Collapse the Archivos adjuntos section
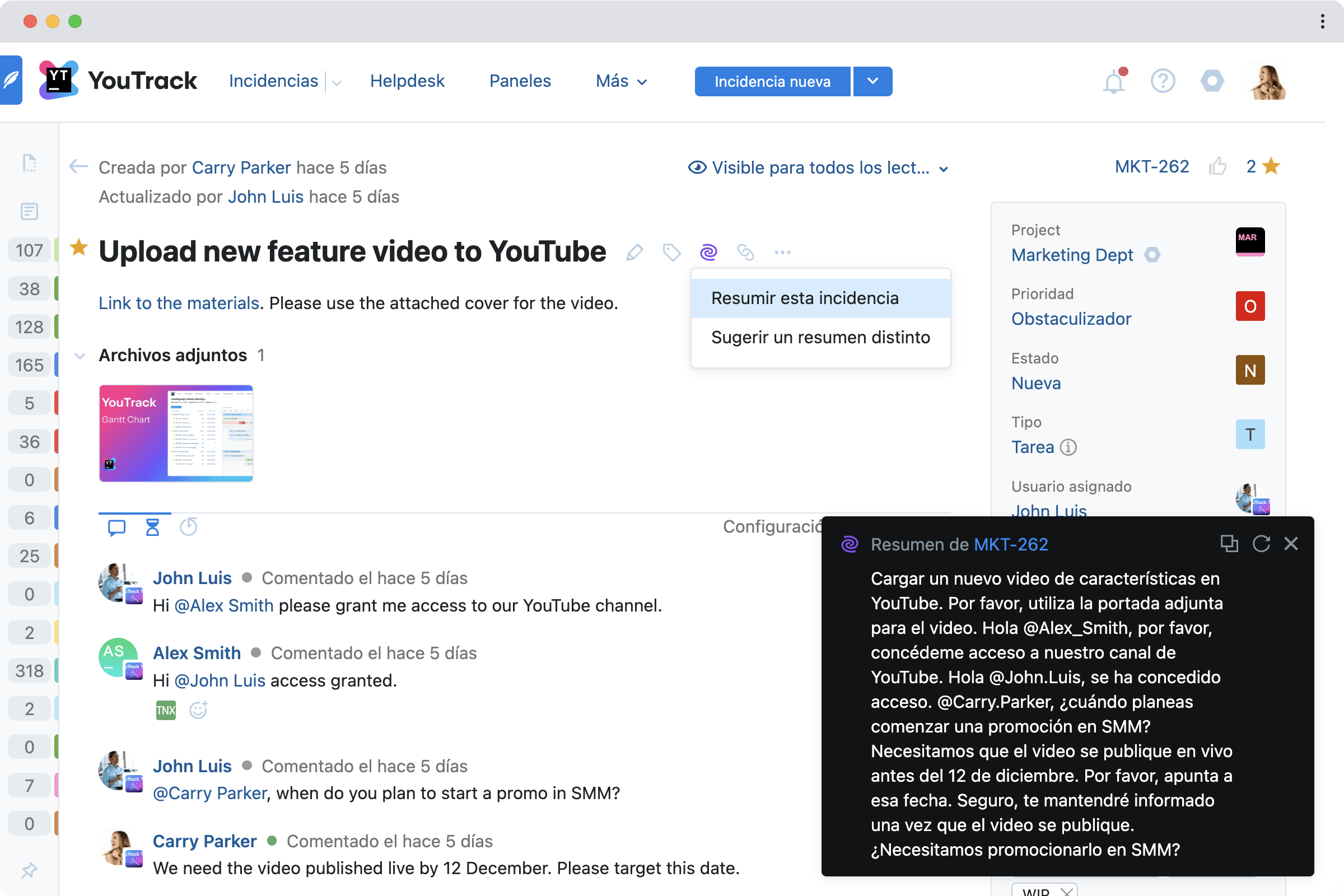1344x896 pixels. click(x=80, y=356)
